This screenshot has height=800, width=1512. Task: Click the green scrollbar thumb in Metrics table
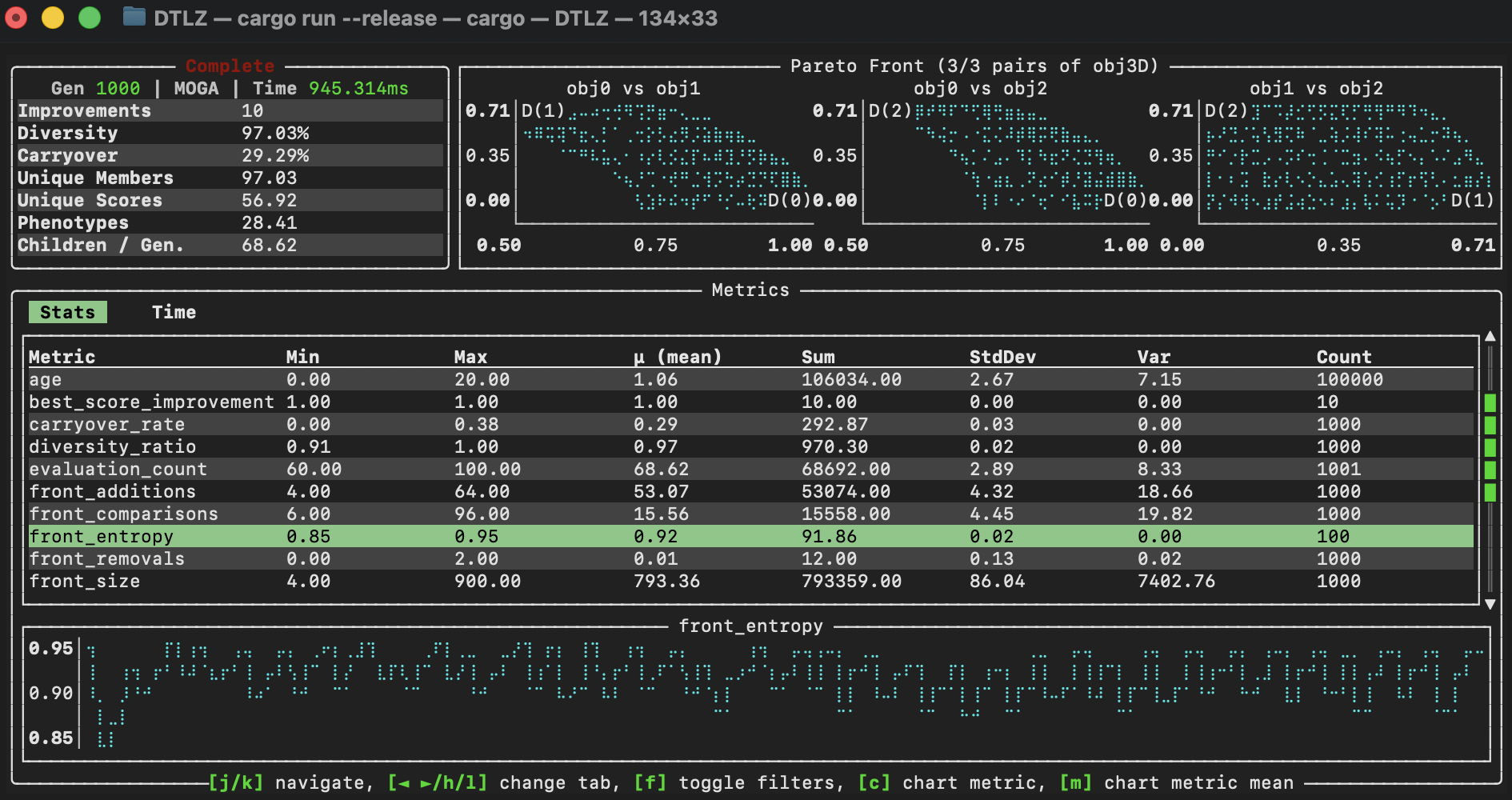coord(1490,447)
